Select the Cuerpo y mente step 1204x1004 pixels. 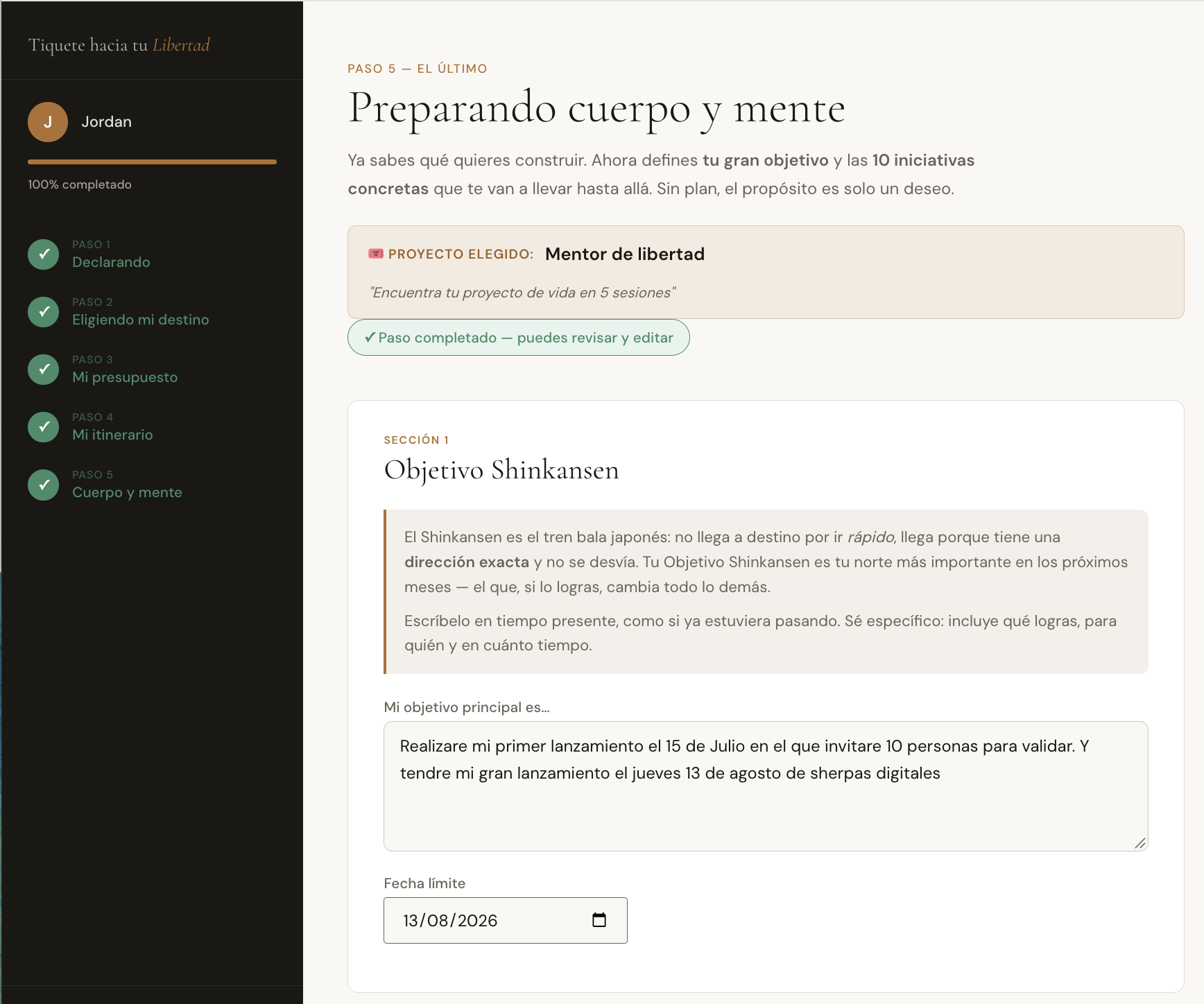tap(127, 492)
